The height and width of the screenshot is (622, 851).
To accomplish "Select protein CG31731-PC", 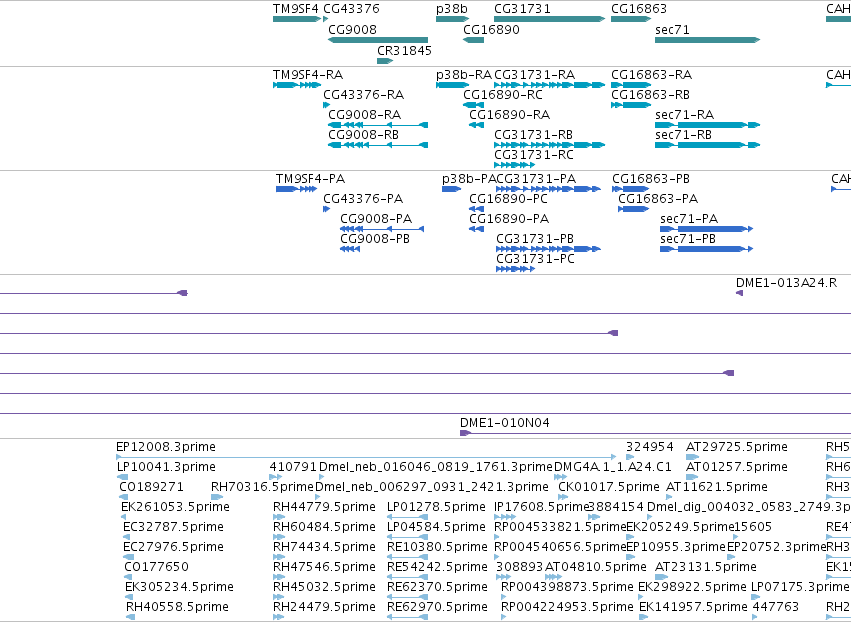I will point(535,259).
